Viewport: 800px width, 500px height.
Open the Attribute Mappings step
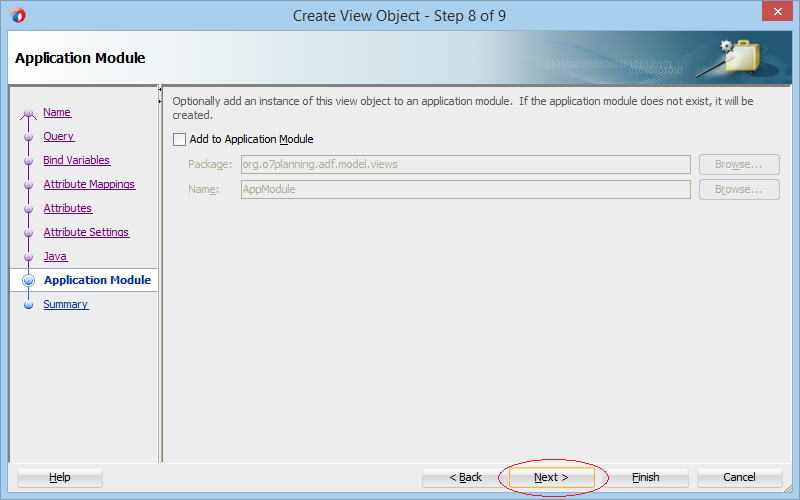click(x=89, y=184)
